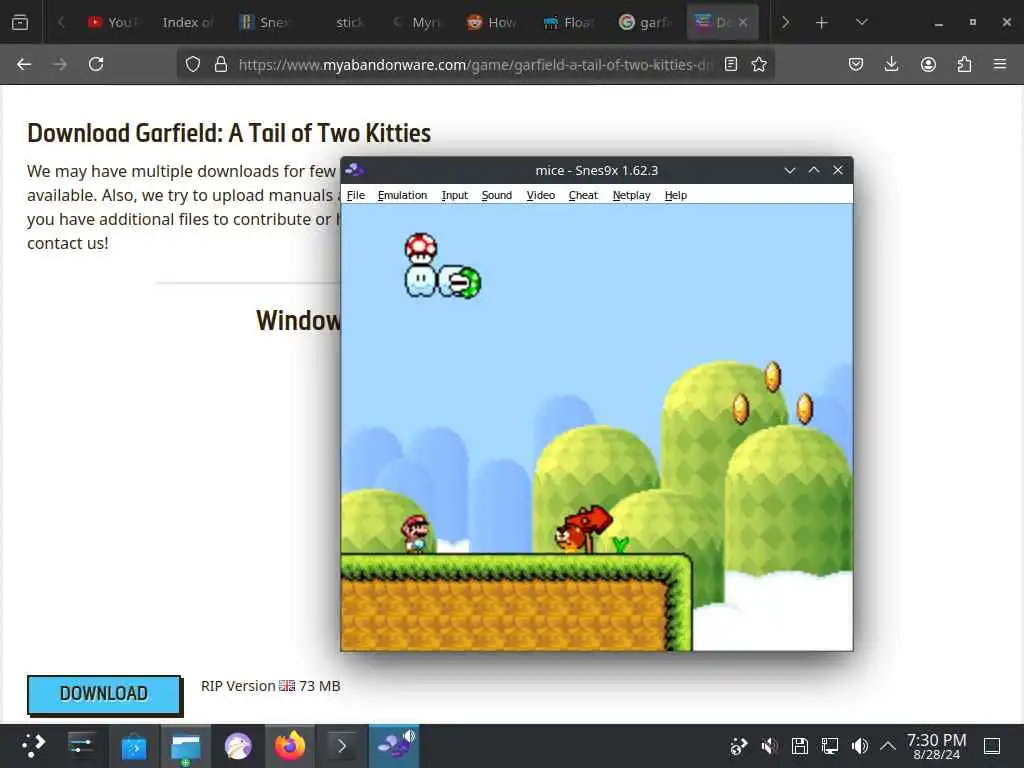Click the 'RIP Version 73 MB' text
Image resolution: width=1024 pixels, height=768 pixels.
(x=270, y=686)
